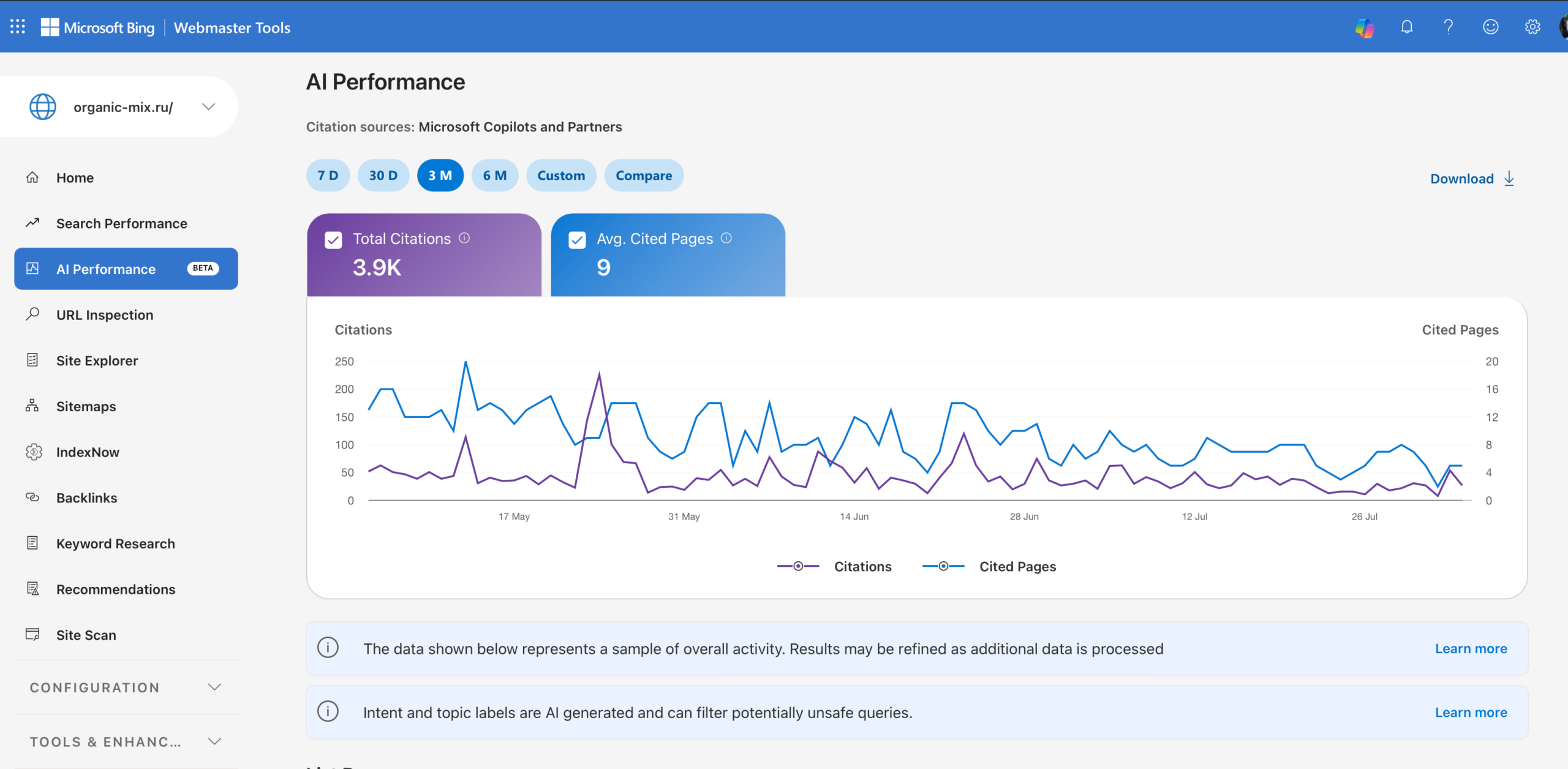Open the feedback smiley icon
Image resolution: width=1568 pixels, height=769 pixels.
point(1490,27)
